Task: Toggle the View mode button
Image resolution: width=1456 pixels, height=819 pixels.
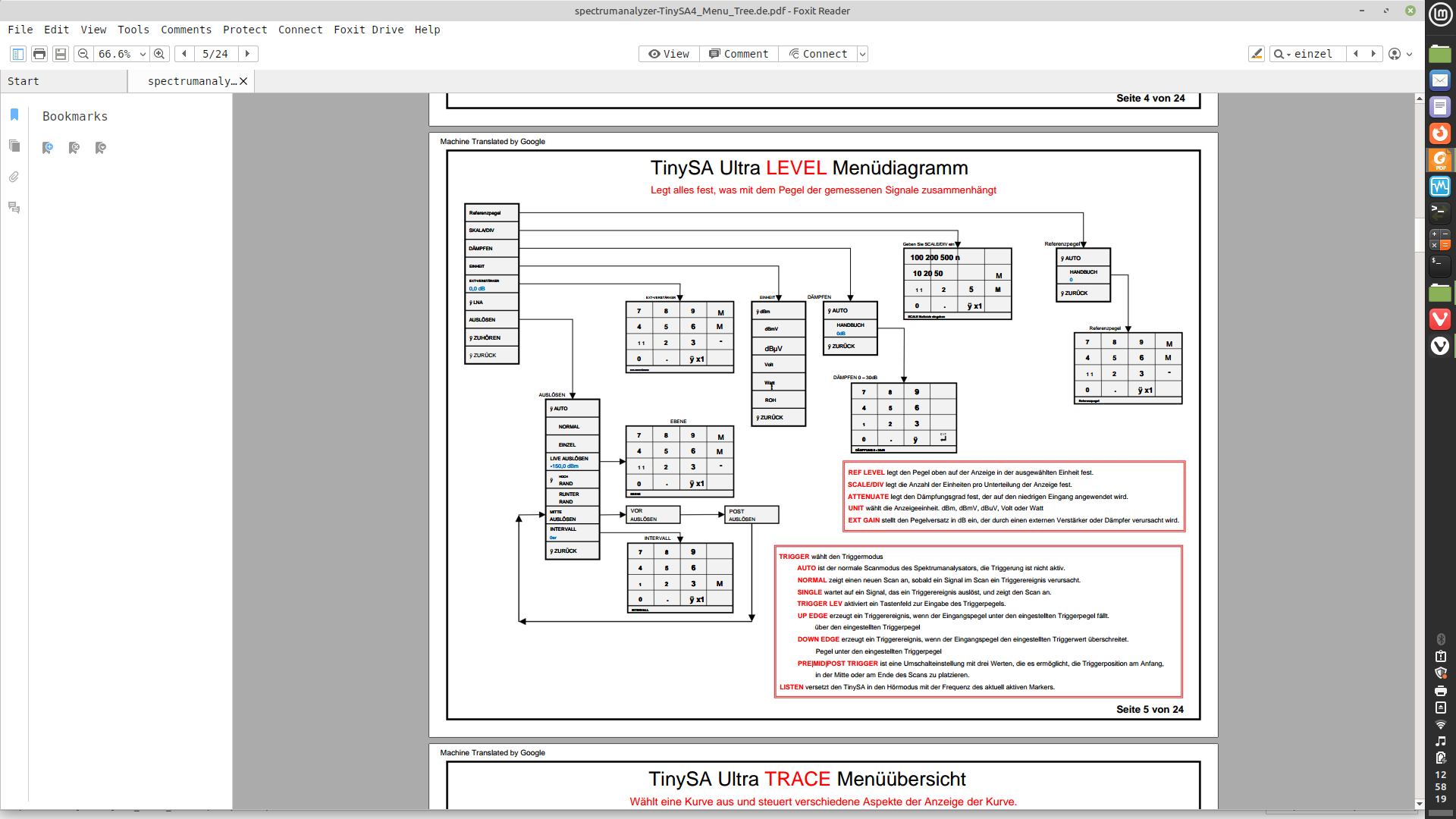Action: click(669, 54)
